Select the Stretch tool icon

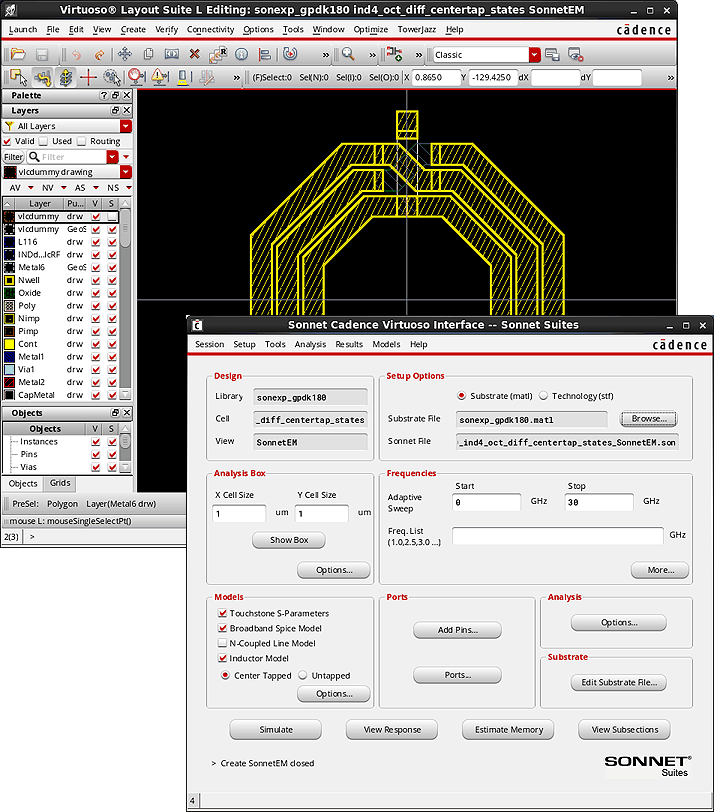point(171,54)
